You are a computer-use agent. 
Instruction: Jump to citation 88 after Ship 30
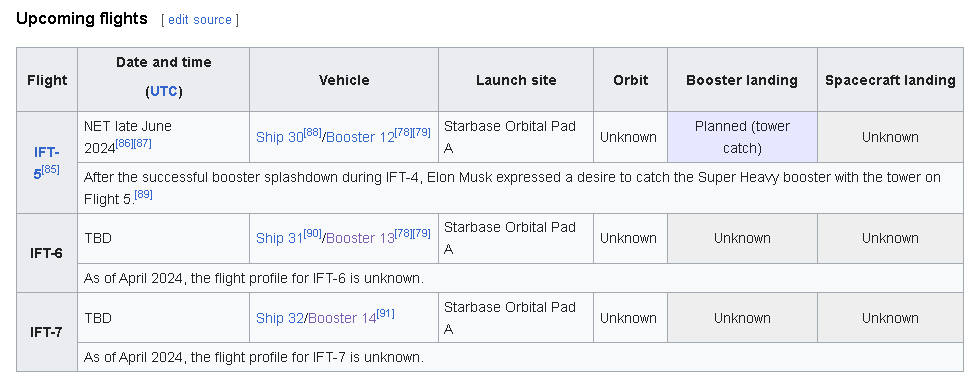313,132
